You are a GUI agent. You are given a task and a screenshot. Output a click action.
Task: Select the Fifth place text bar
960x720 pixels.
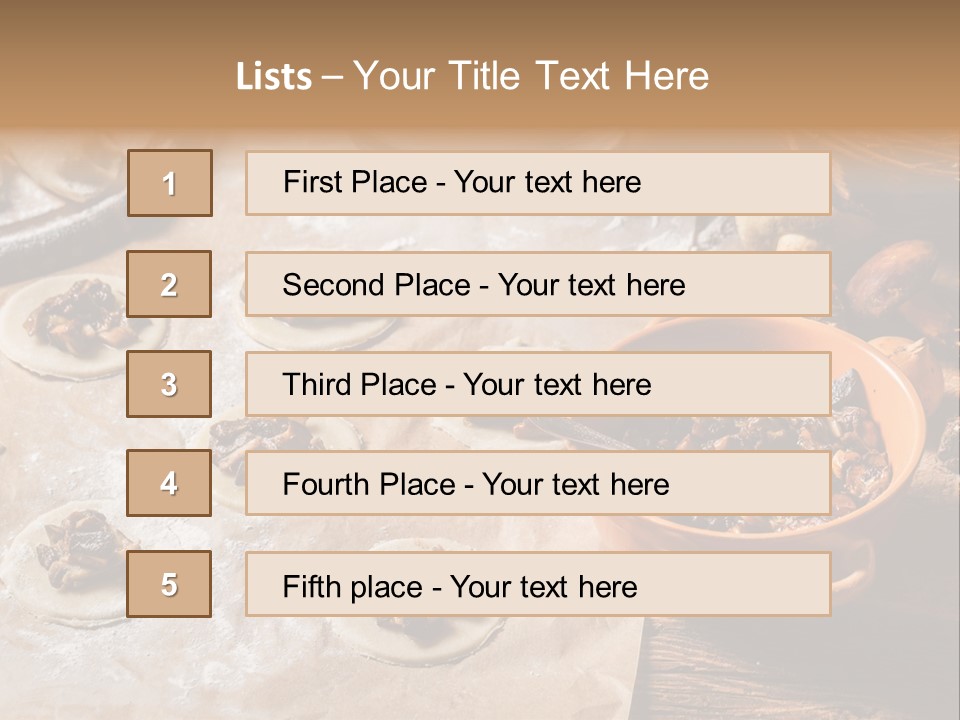pyautogui.click(x=538, y=584)
